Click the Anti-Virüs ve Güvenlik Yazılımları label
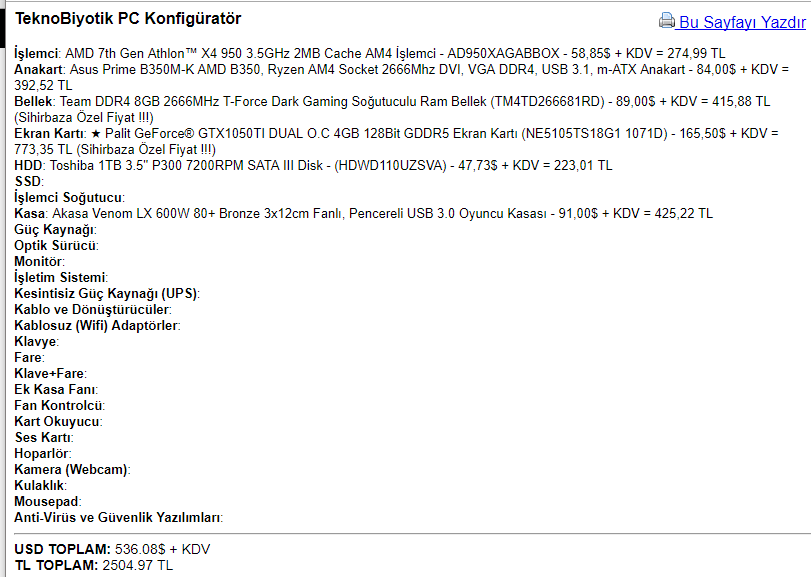Viewport: 811px width, 577px height. coord(118,518)
